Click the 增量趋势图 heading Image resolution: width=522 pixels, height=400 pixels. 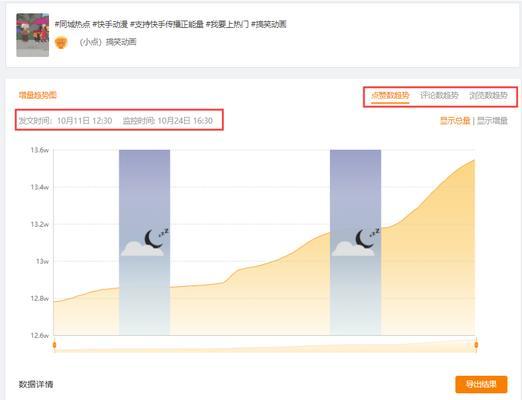click(38, 95)
